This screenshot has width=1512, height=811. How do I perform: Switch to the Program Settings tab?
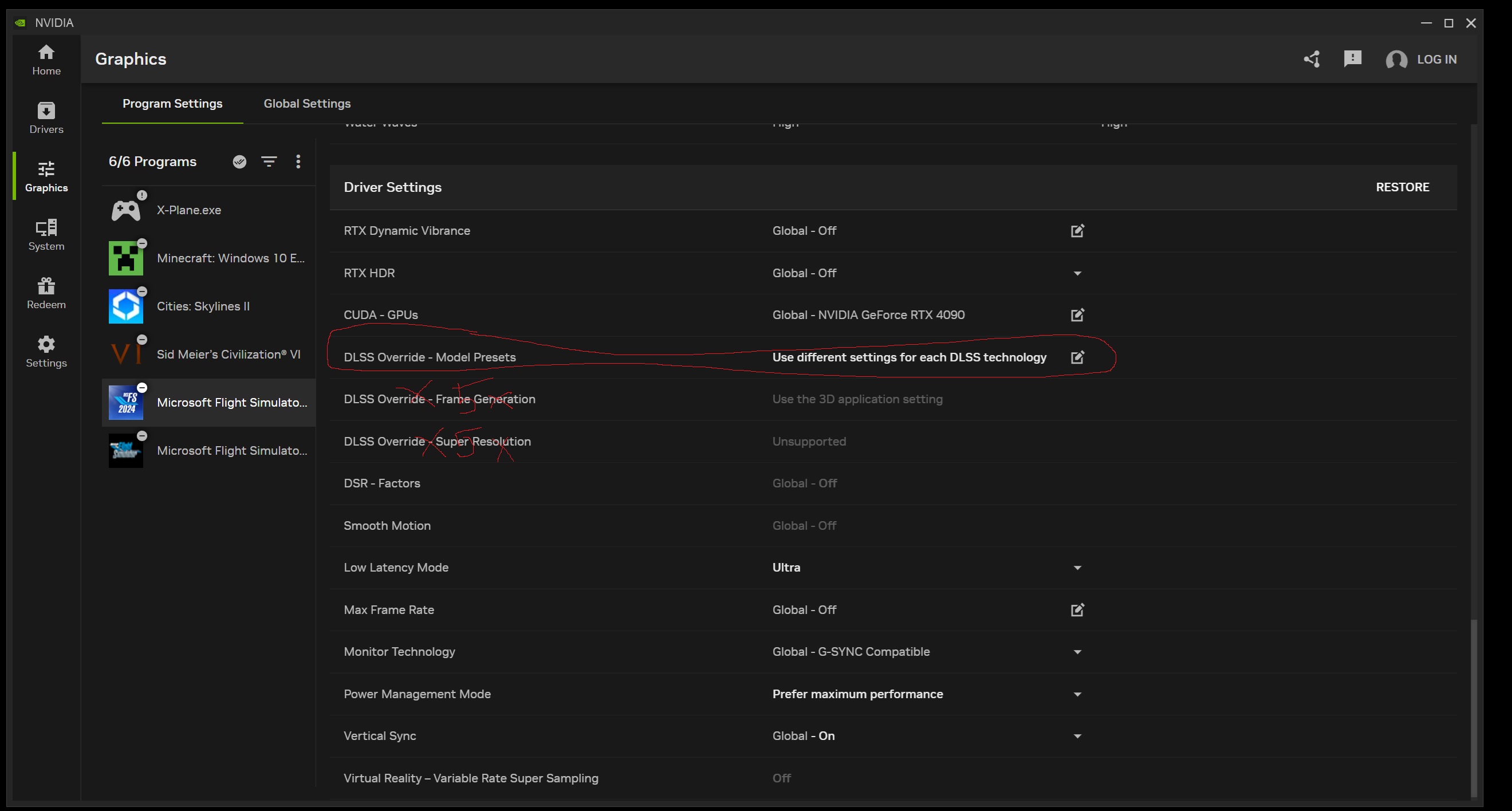tap(172, 104)
